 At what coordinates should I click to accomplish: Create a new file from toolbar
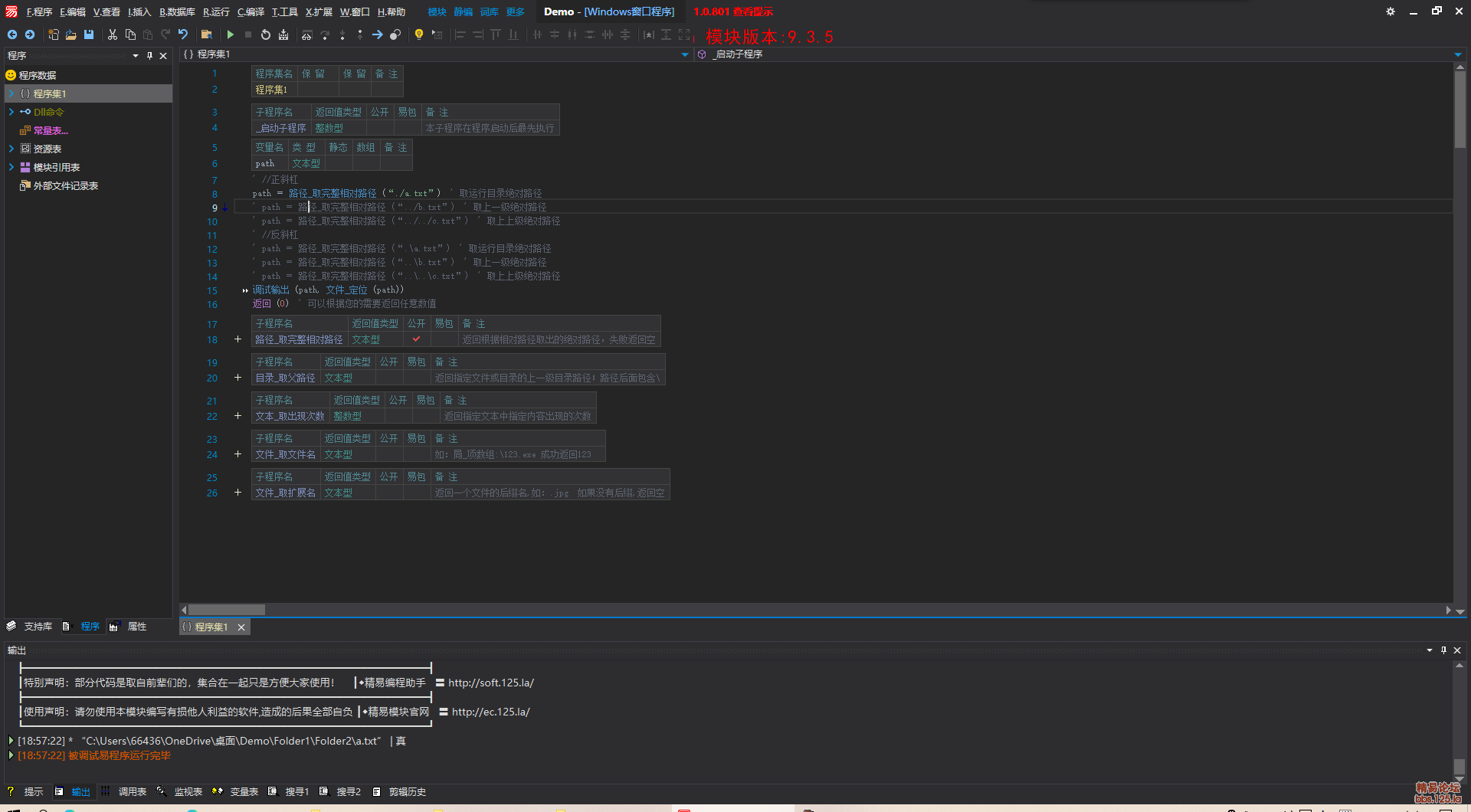point(53,34)
